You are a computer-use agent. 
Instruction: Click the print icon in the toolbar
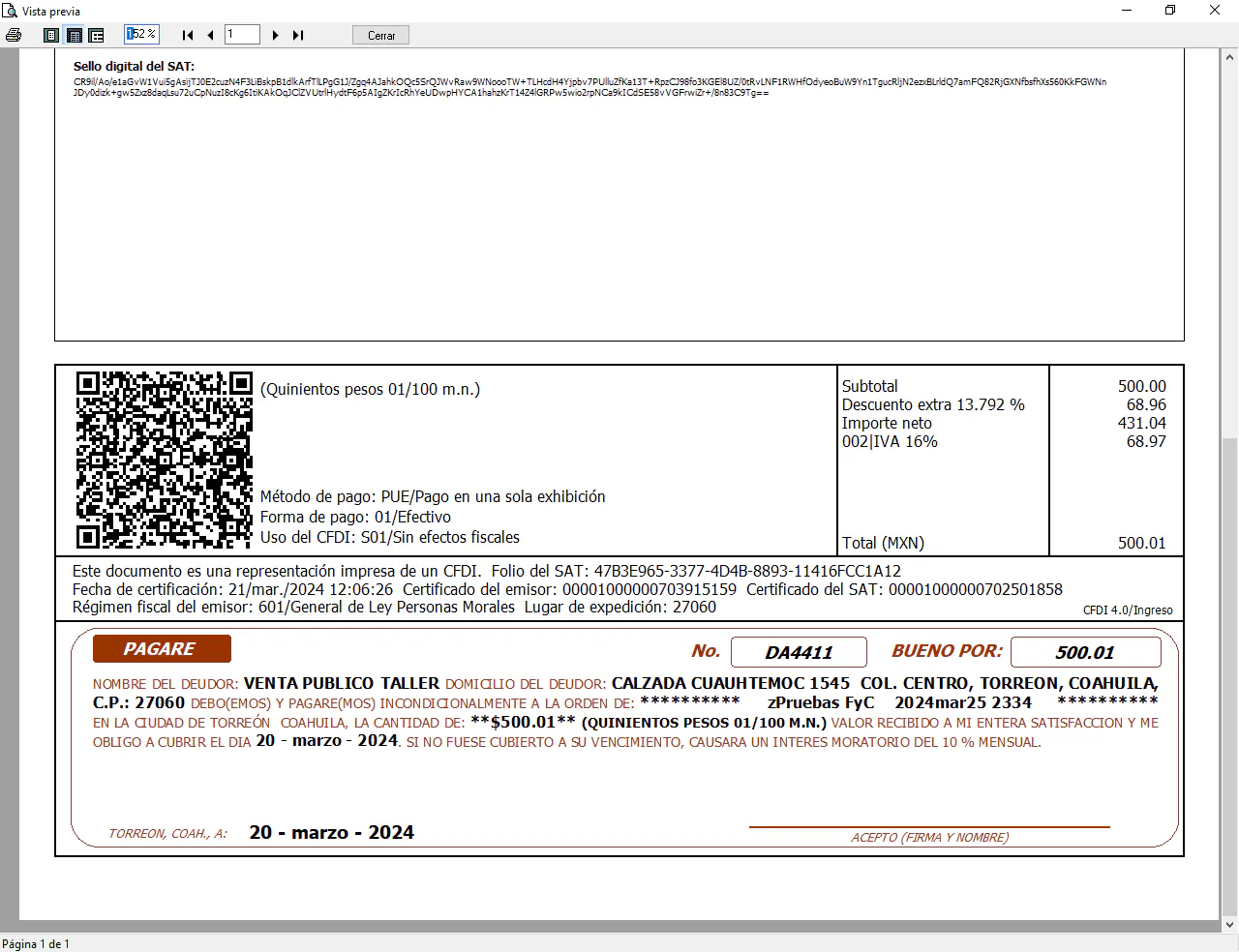pyautogui.click(x=14, y=35)
